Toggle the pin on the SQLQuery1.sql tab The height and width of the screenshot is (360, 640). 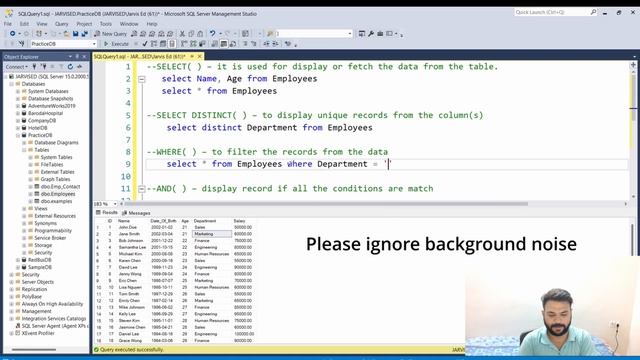192,56
